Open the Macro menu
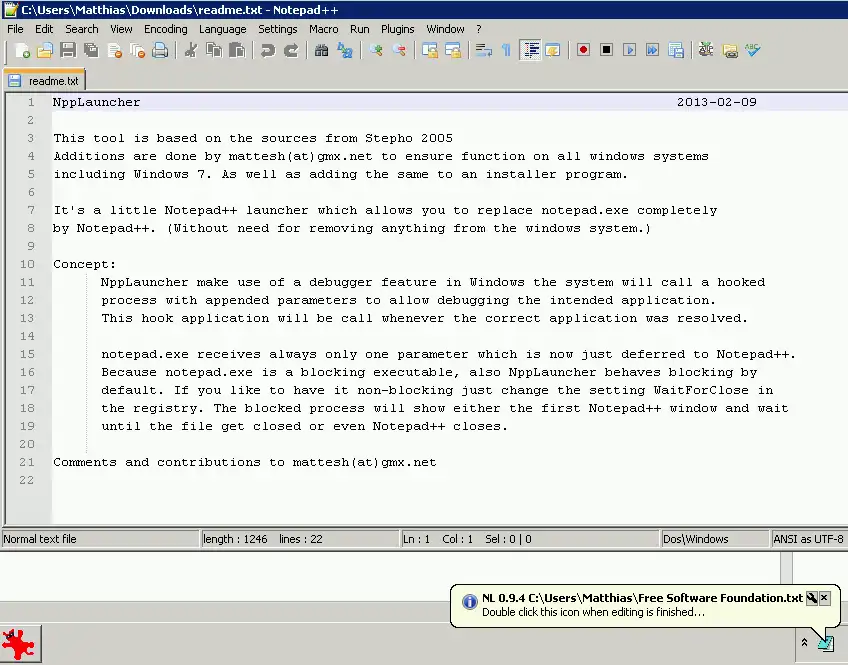Viewport: 848px width, 665px height. click(x=323, y=29)
